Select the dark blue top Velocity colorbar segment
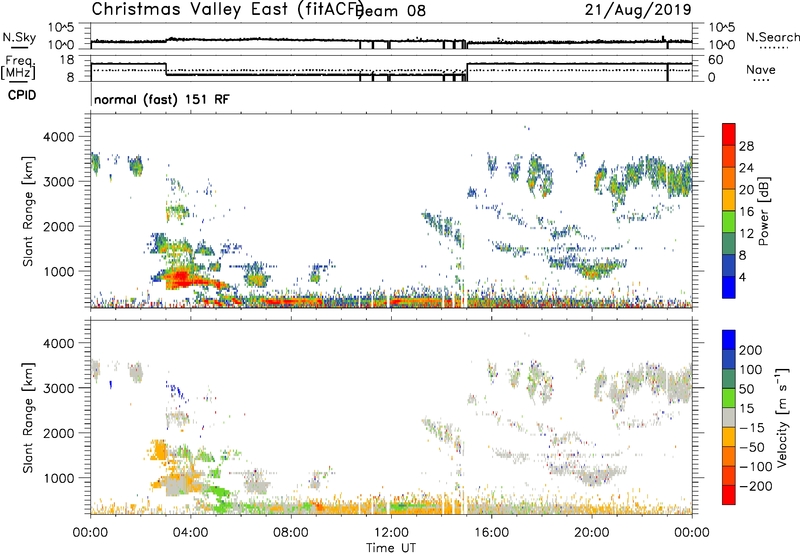Image resolution: width=800 pixels, height=554 pixels. pyautogui.click(x=729, y=340)
